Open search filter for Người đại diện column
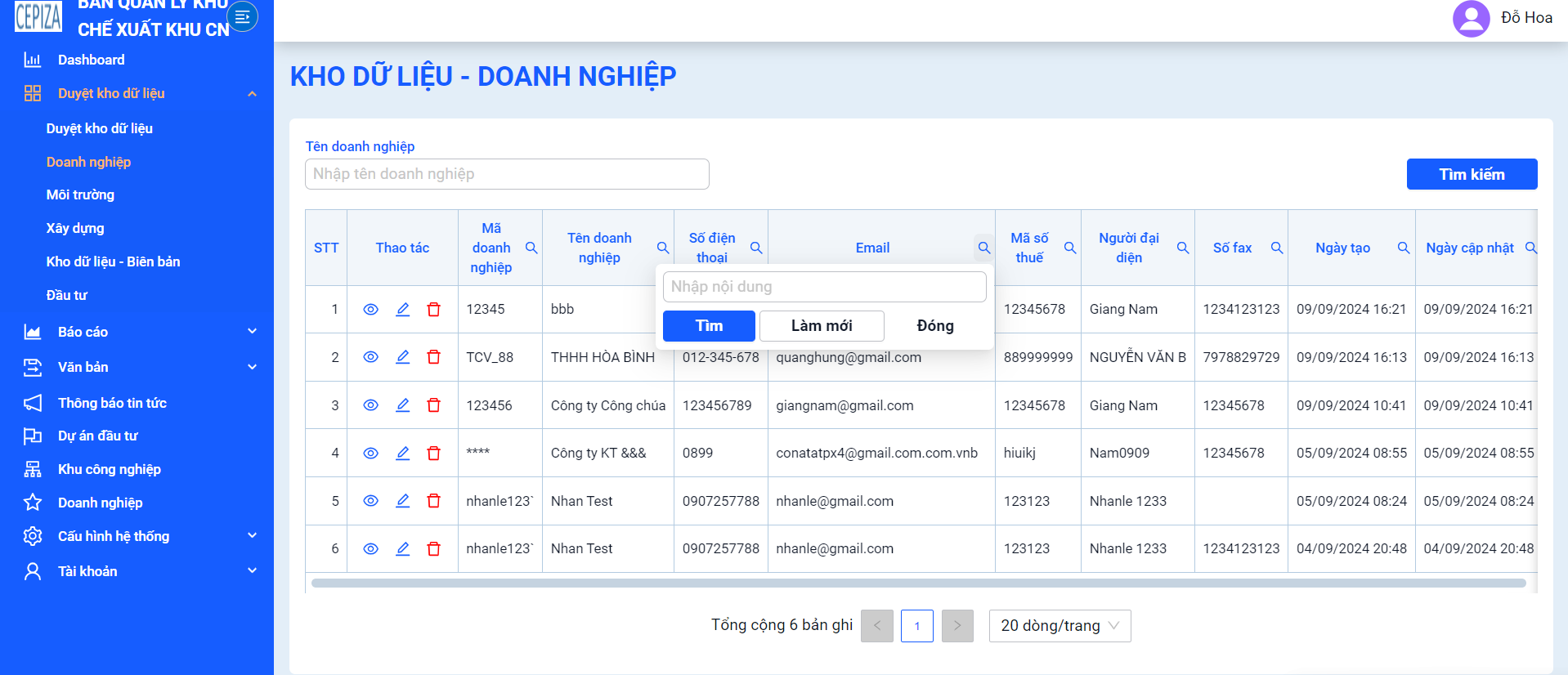 click(x=1183, y=248)
